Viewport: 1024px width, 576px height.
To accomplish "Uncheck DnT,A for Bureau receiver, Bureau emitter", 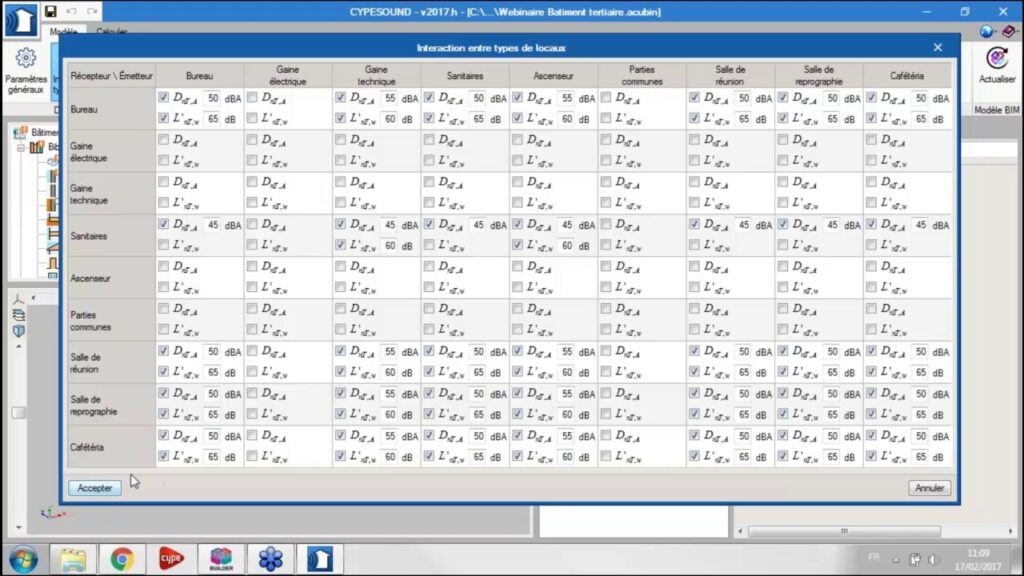I will (163, 98).
